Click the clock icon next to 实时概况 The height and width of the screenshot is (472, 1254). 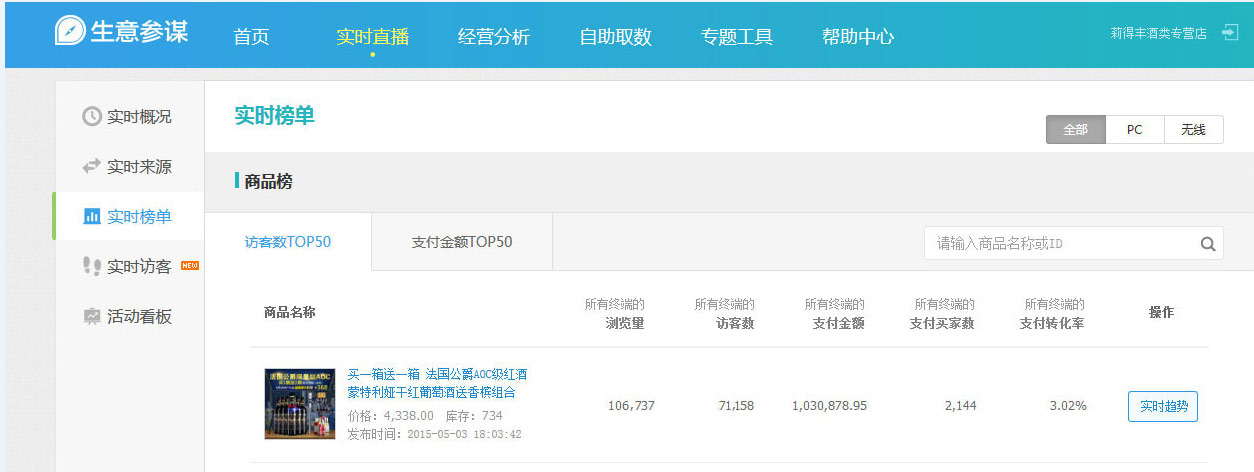pyautogui.click(x=91, y=117)
